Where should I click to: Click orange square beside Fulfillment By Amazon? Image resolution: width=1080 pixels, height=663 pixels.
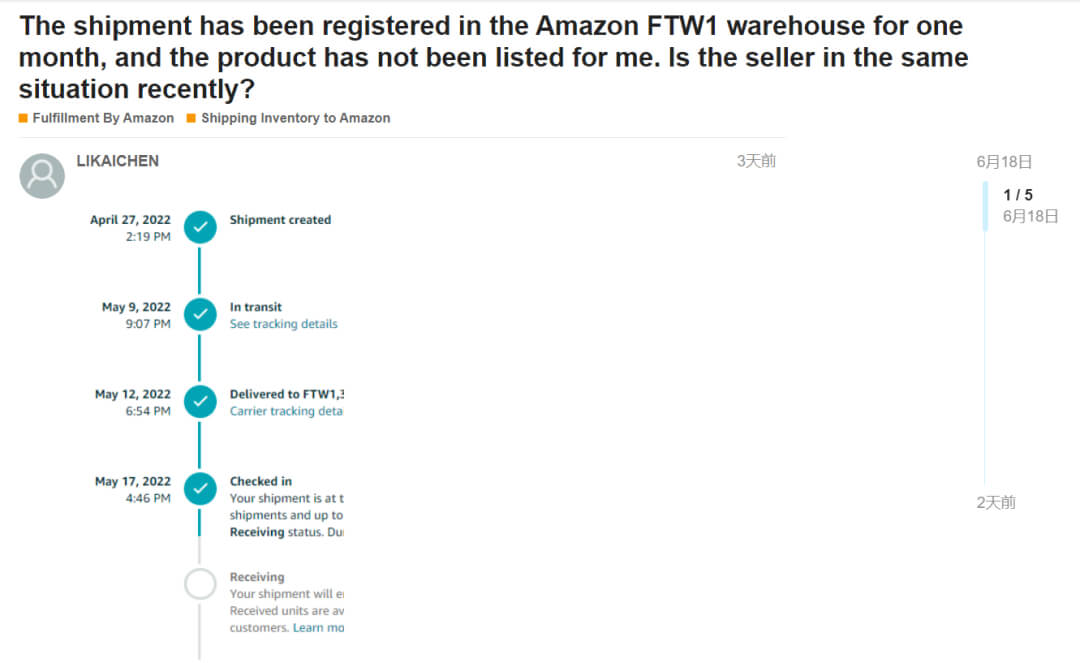[23, 118]
